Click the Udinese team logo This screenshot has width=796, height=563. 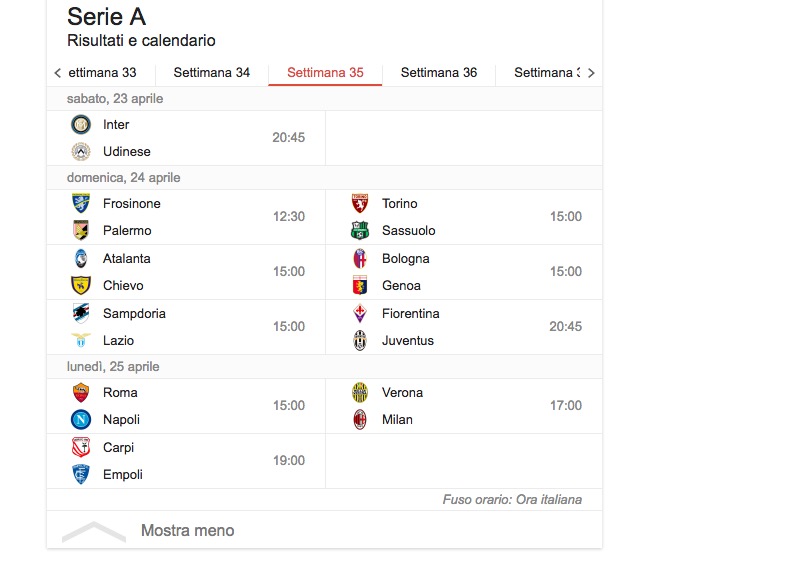(81, 152)
